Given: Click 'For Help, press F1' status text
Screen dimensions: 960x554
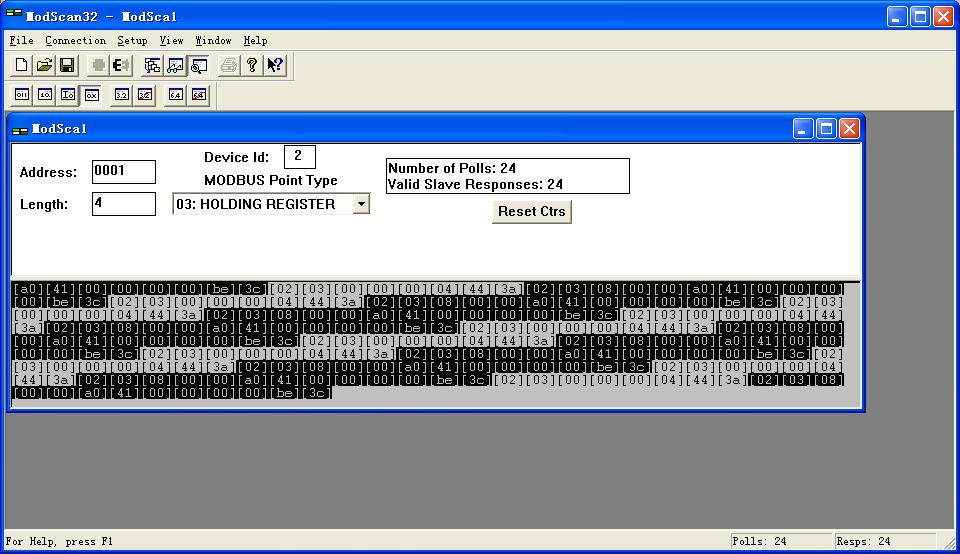Looking at the screenshot, I should click(59, 541).
